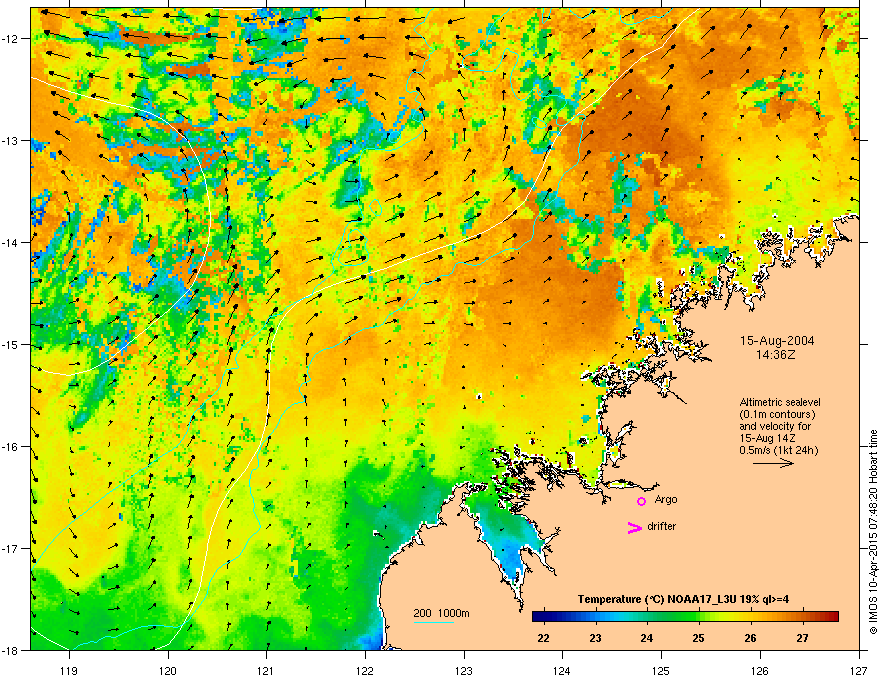880x680 pixels.
Task: Click the latitude axis label -14
Action: [x=11, y=242]
